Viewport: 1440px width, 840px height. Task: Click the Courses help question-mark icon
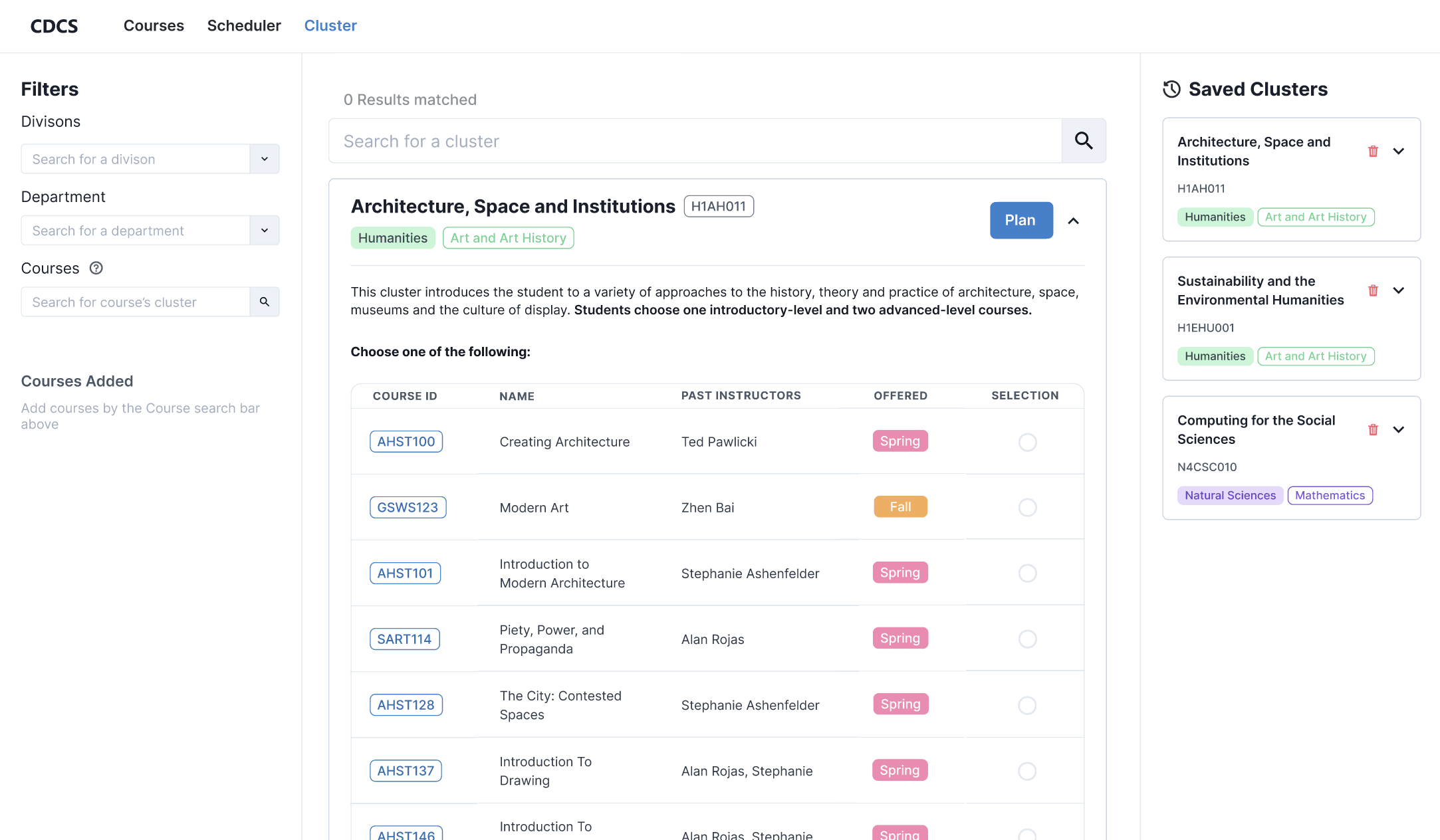click(x=96, y=268)
